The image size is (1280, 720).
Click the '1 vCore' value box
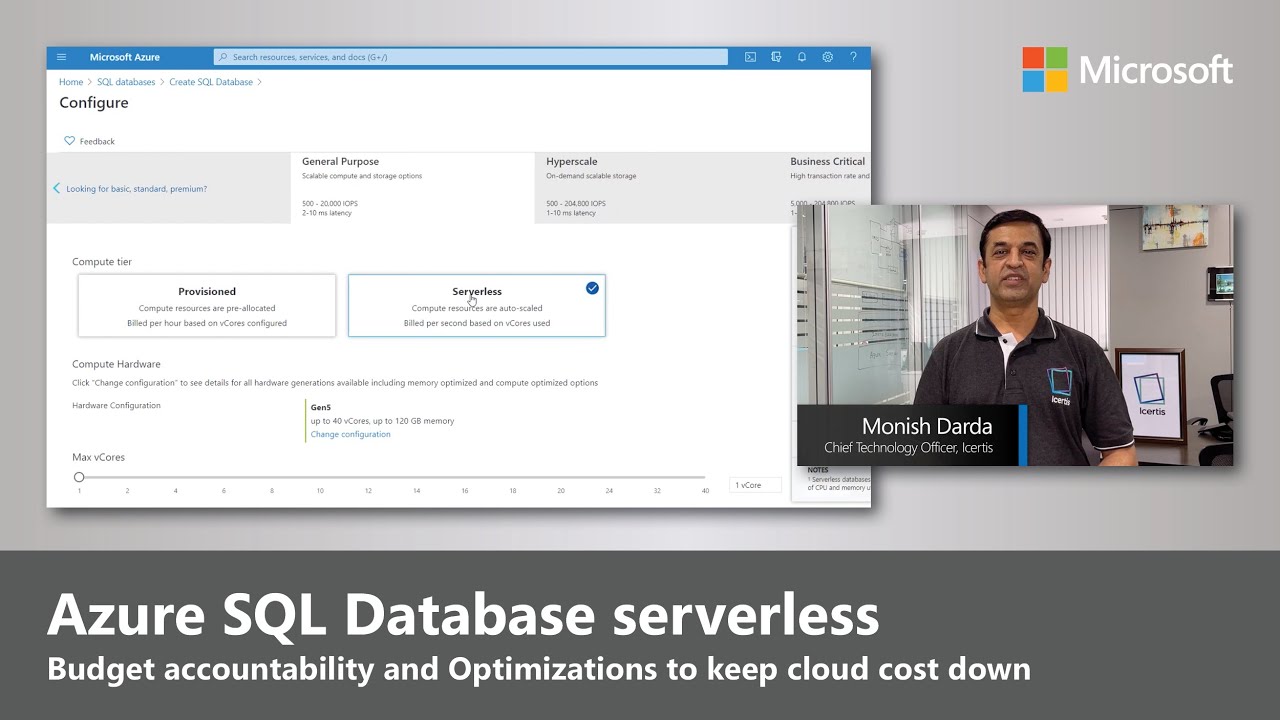coord(755,485)
